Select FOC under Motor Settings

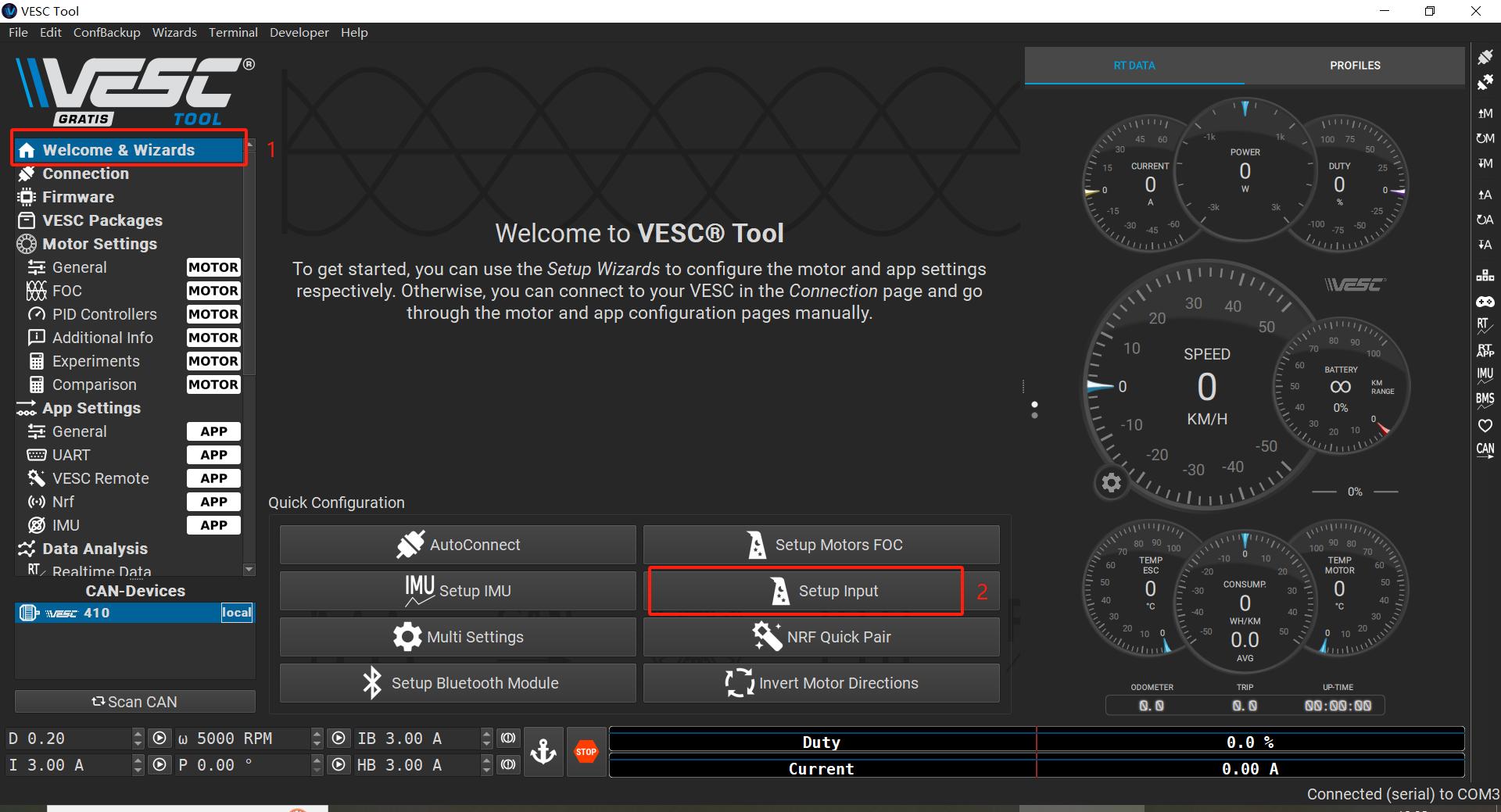[129, 291]
